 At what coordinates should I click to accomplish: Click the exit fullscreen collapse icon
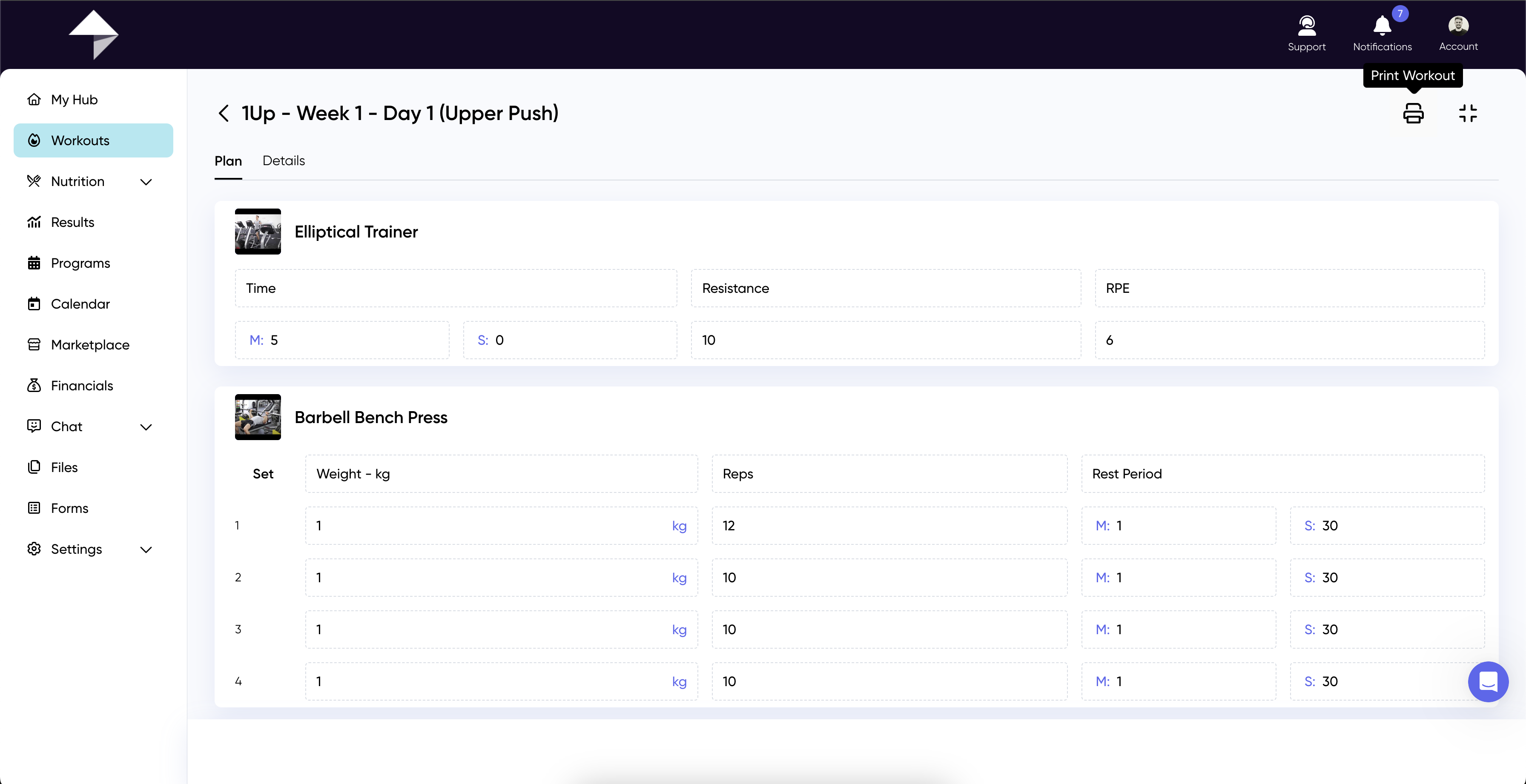point(1467,113)
